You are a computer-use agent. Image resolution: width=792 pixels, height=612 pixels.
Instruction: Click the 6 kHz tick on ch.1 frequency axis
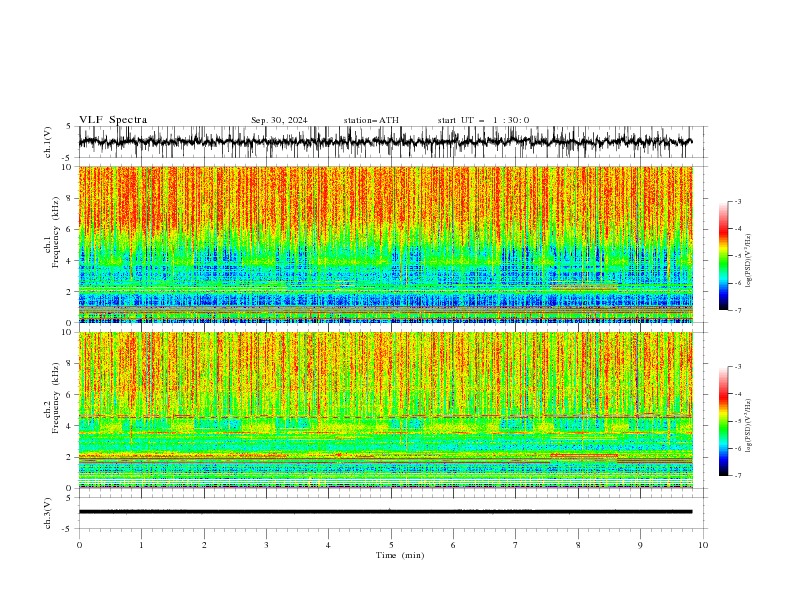69,229
